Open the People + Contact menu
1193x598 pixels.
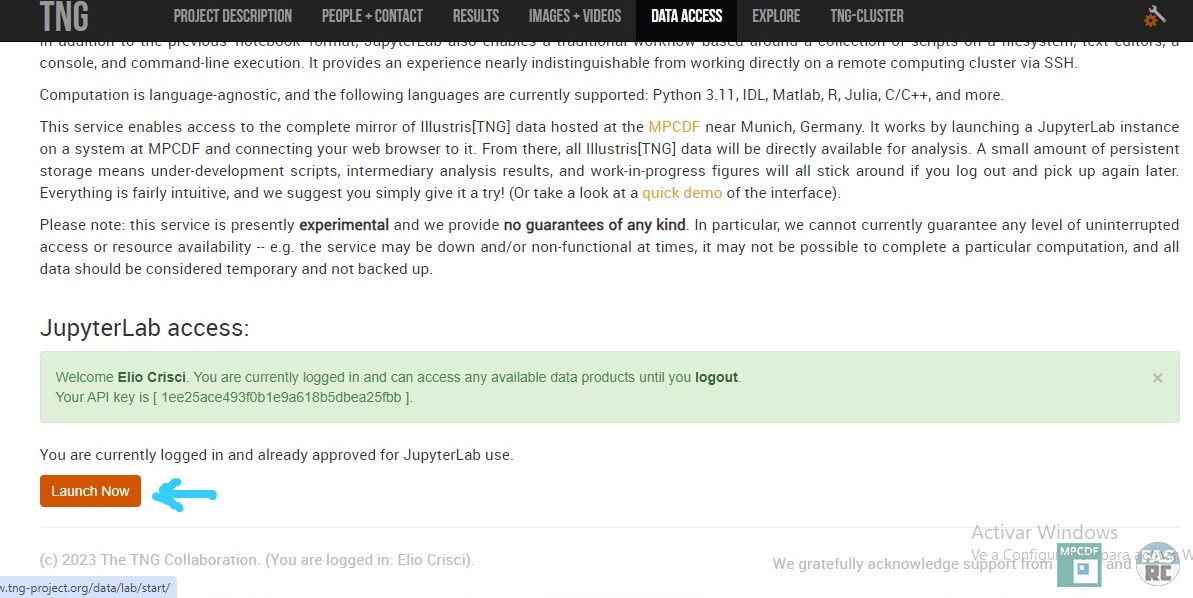click(372, 16)
